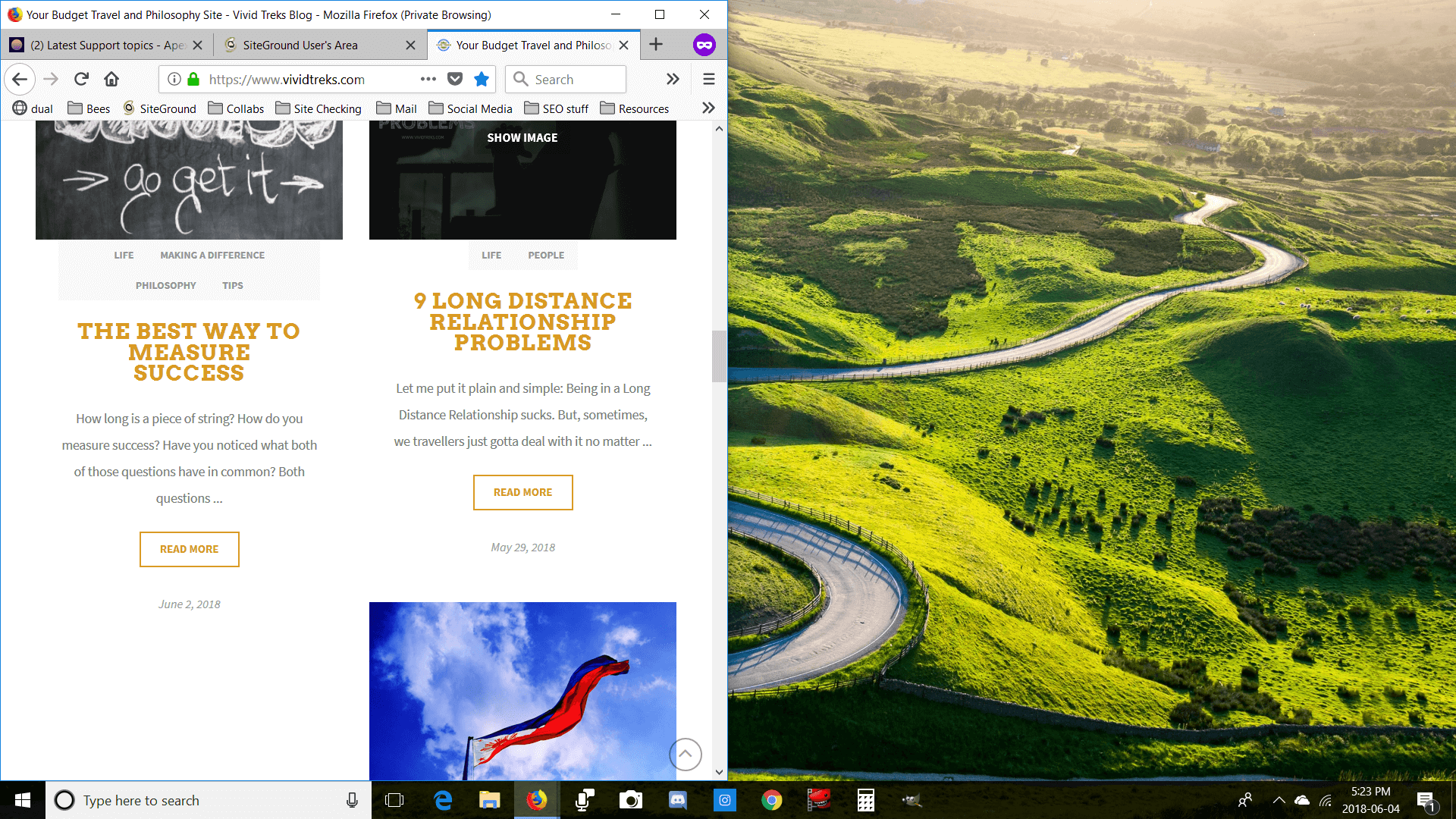This screenshot has width=1456, height=819.
Task: Click the scroll-to-top circle arrow
Action: 686,754
